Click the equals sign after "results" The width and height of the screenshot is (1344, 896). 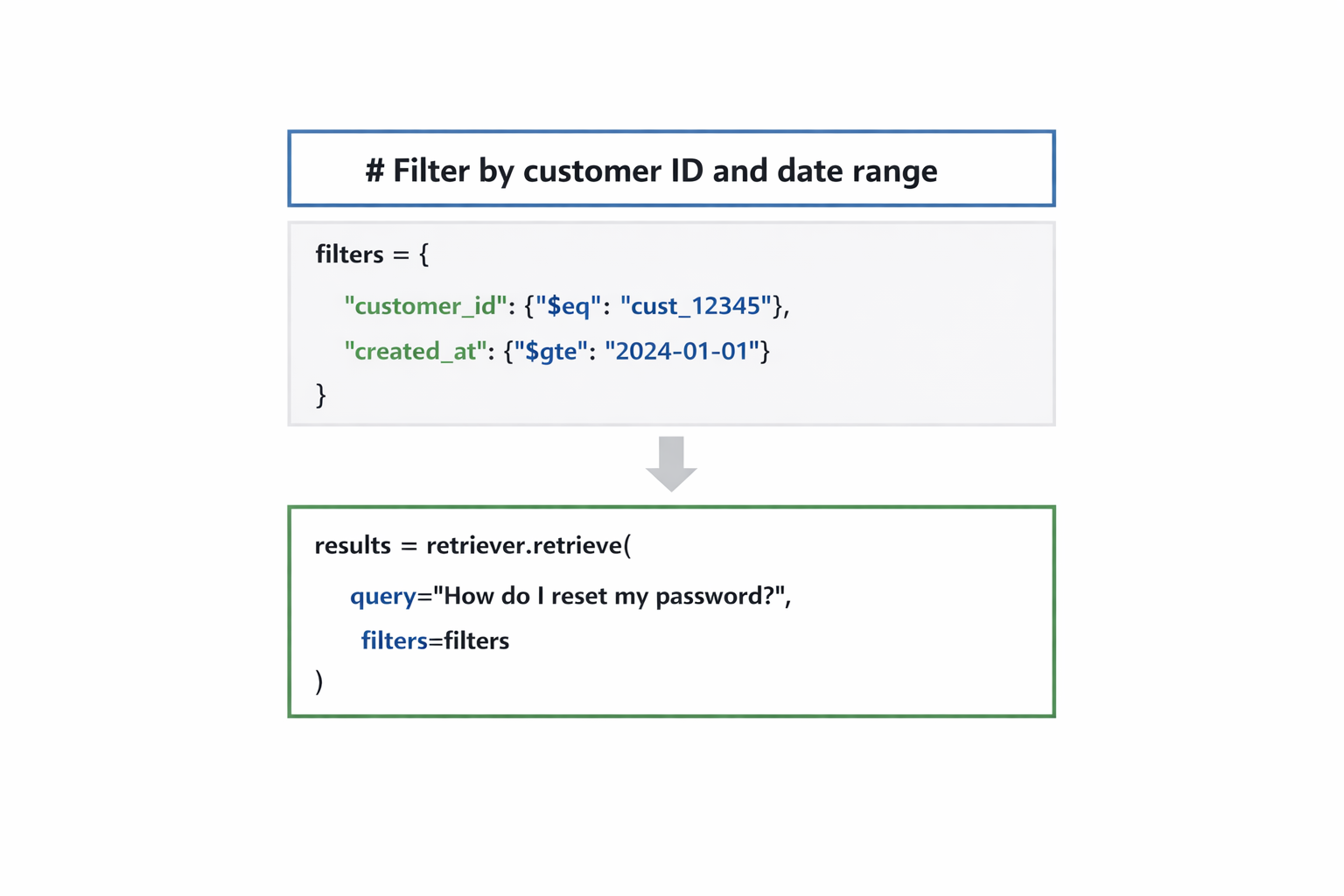tap(409, 546)
